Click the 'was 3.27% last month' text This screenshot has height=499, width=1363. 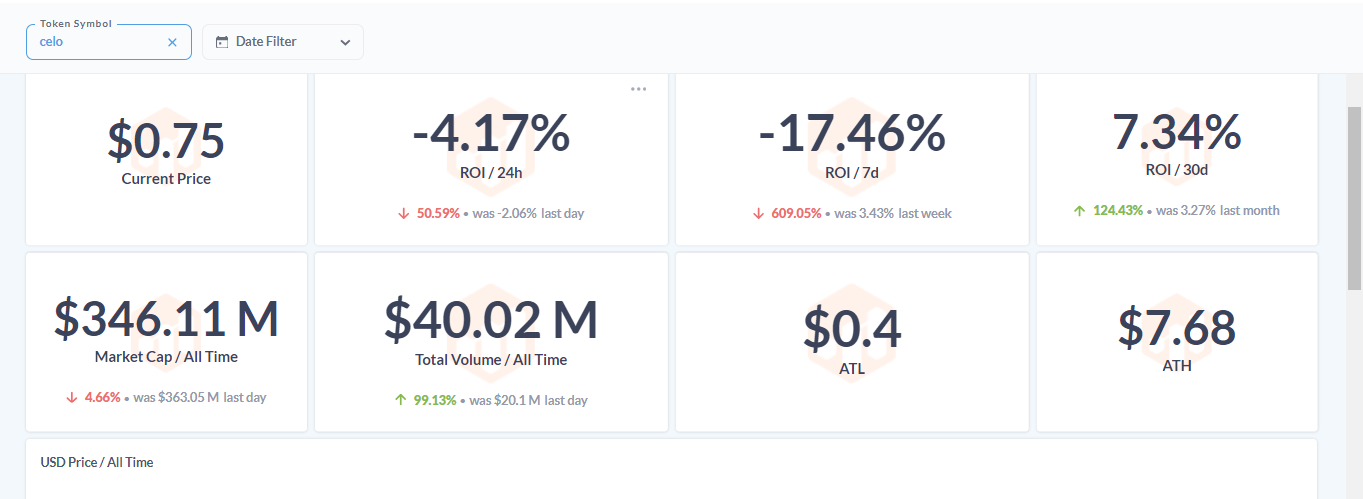(1217, 210)
